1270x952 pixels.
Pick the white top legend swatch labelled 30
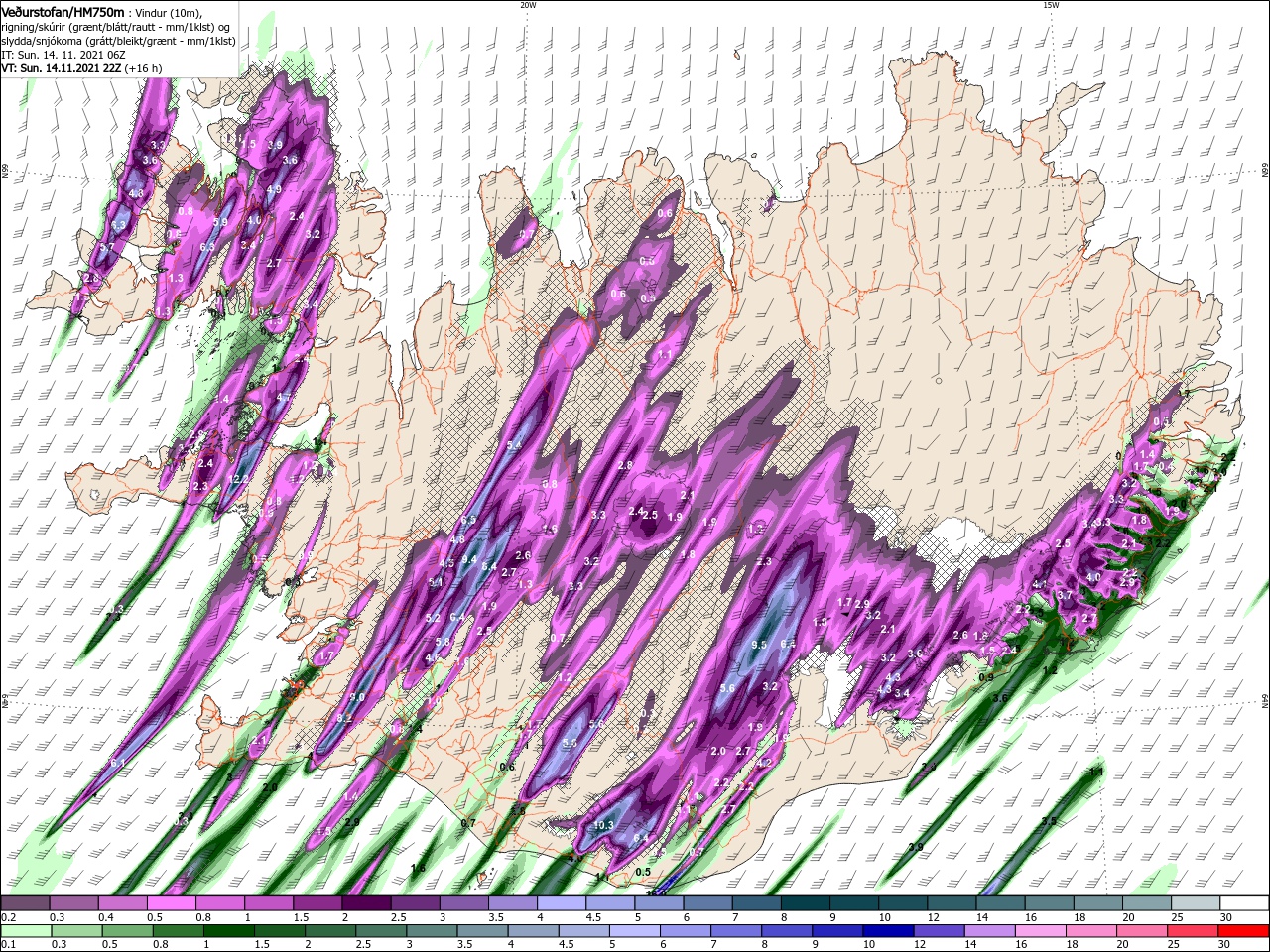point(1243,903)
